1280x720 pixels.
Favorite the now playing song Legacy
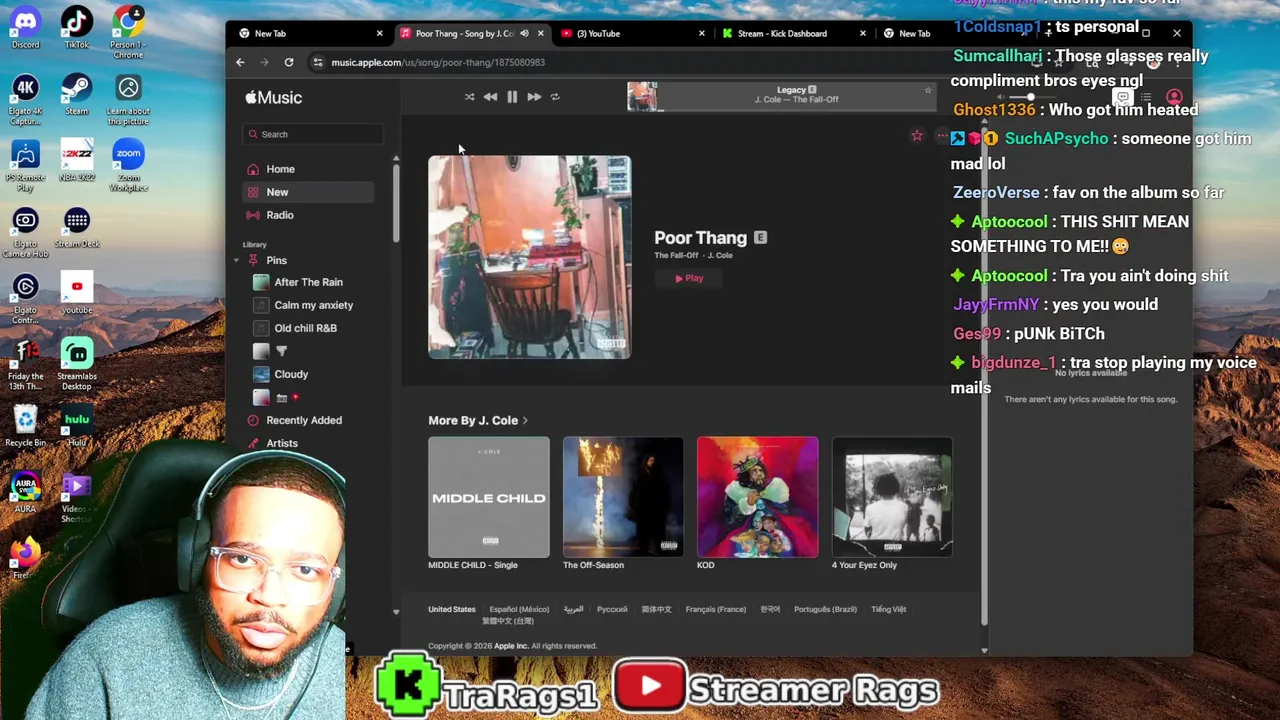tap(928, 90)
